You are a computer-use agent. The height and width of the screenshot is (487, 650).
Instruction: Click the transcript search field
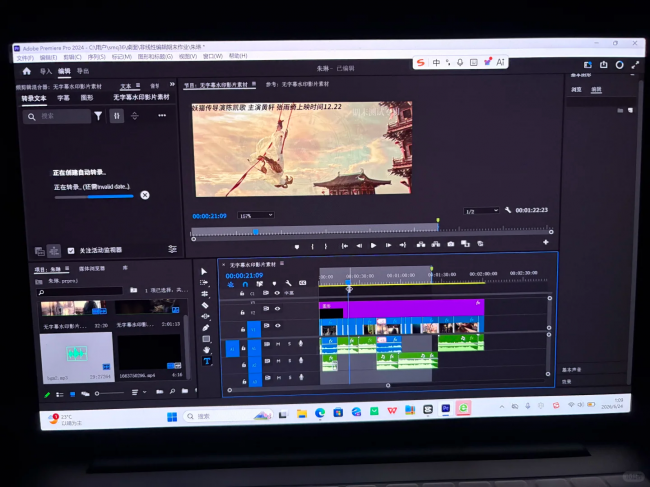[x=58, y=116]
